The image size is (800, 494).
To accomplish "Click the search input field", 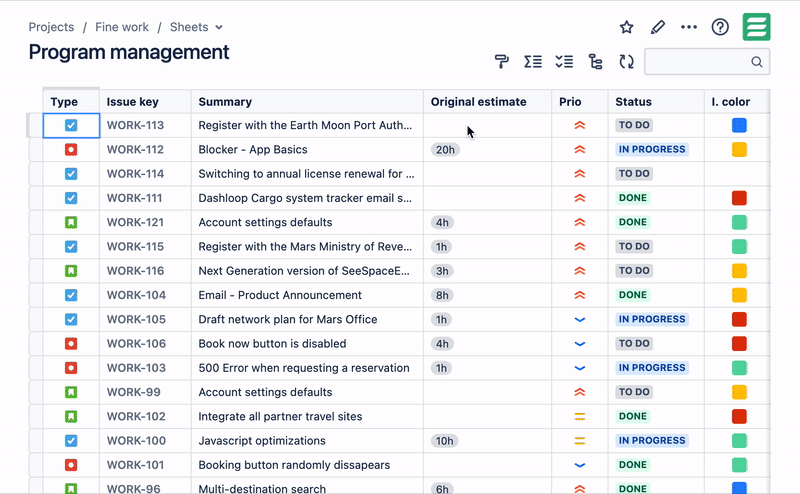I will pos(707,62).
